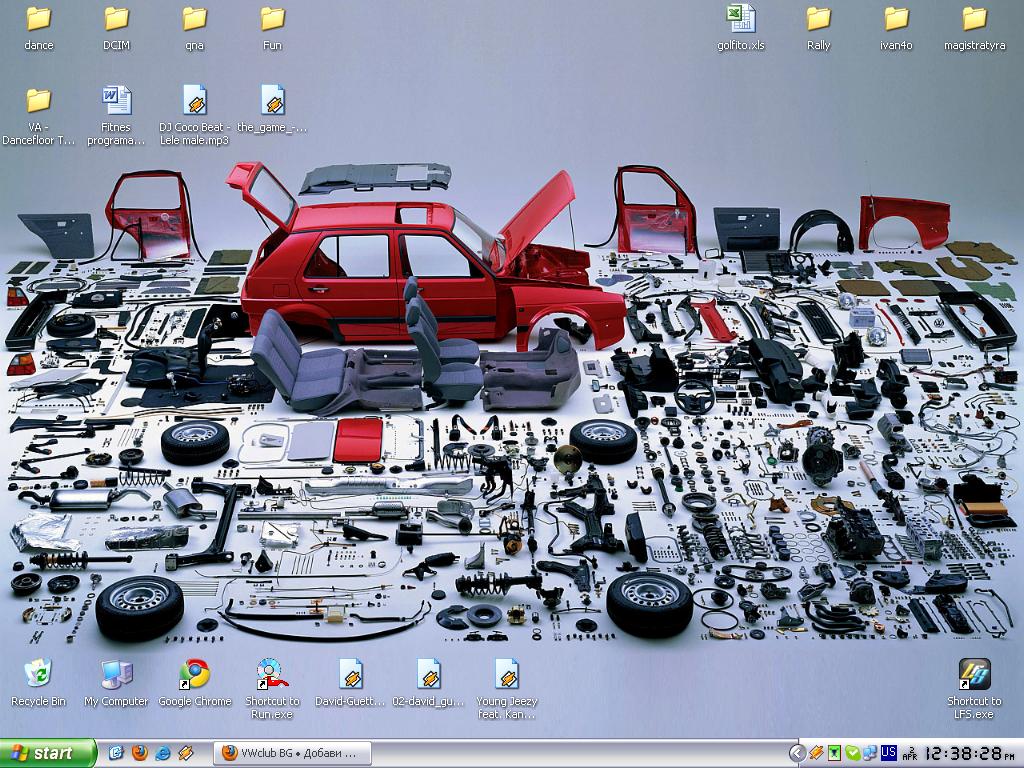1024x768 pixels.
Task: Select the DJ Coco Beat mp3 file
Action: tap(194, 100)
